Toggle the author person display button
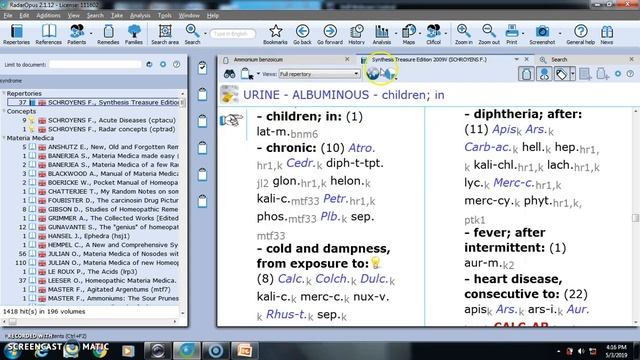The width and height of the screenshot is (640, 360). click(544, 74)
